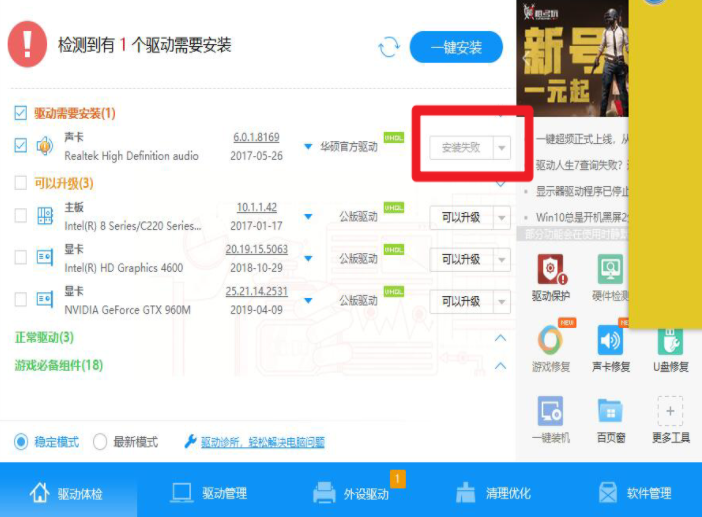The image size is (702, 517).
Task: Switch to 驱动管理 tab
Action: point(209,493)
